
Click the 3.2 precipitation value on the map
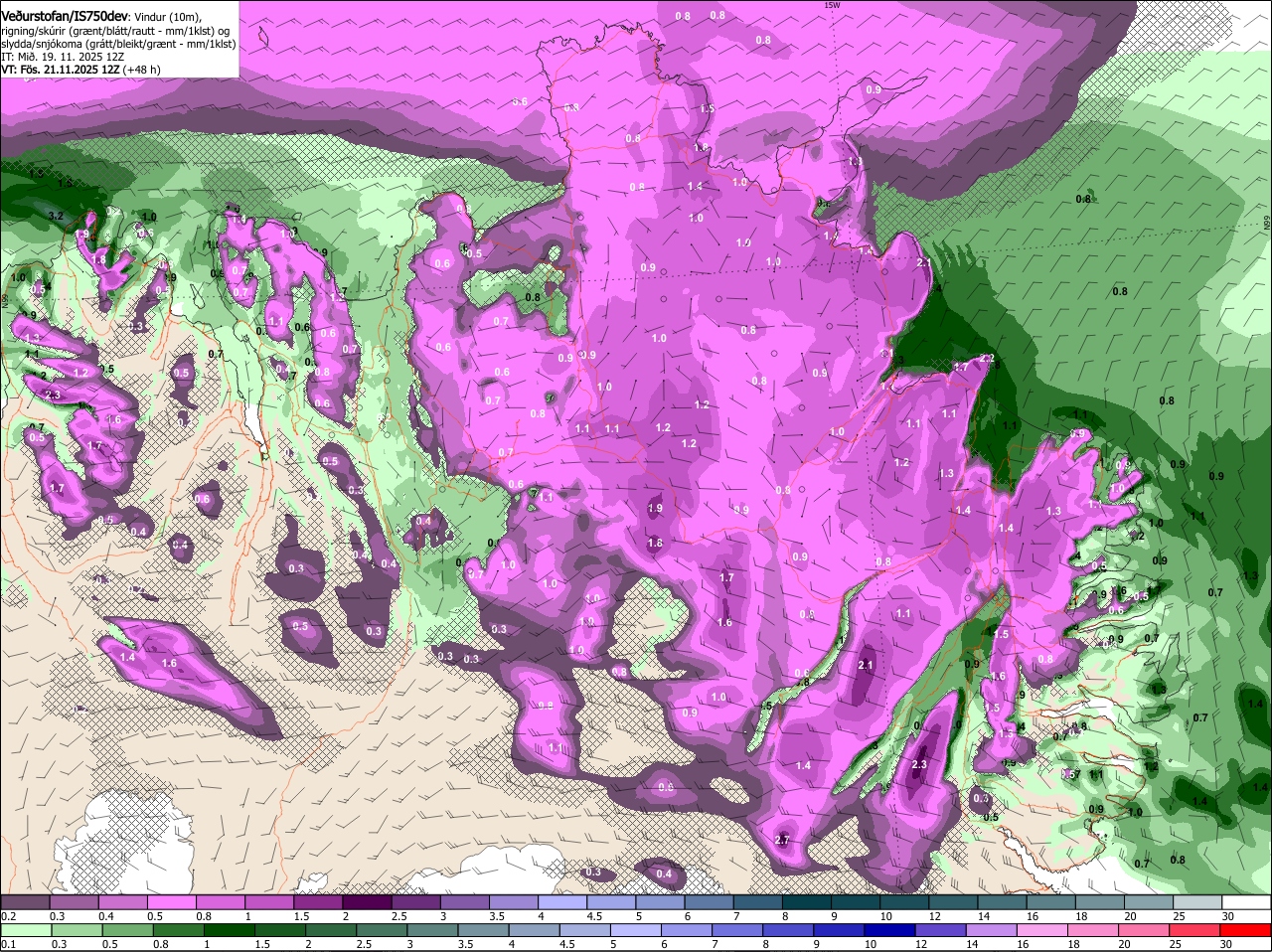coord(56,216)
